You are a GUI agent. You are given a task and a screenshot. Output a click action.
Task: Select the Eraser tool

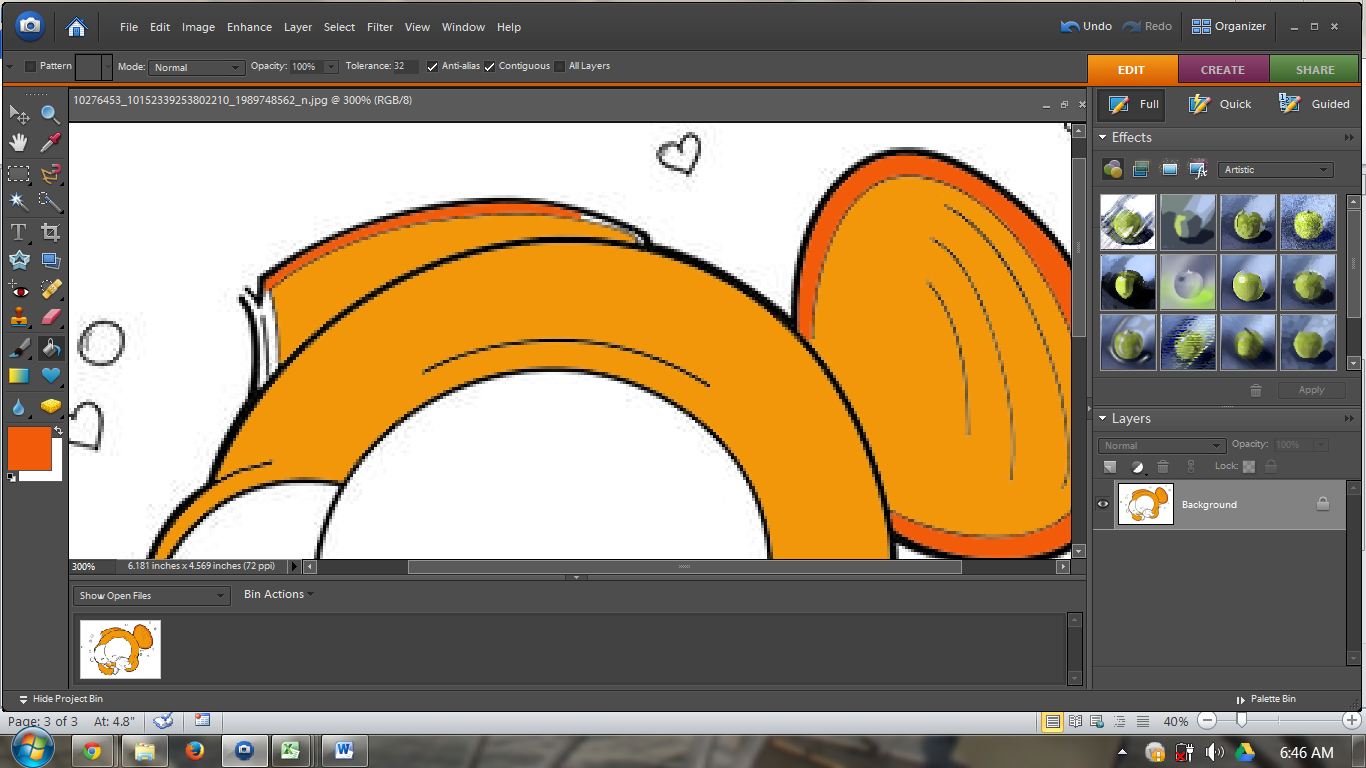50,318
